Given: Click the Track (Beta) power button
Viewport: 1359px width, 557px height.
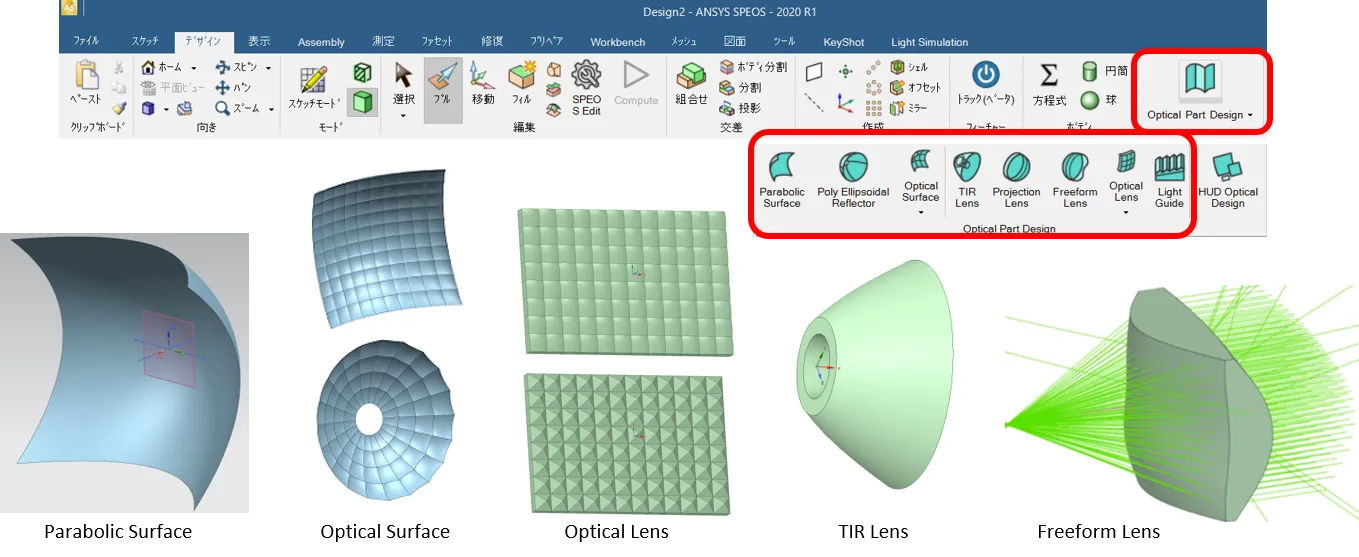Looking at the screenshot, I should (x=986, y=84).
